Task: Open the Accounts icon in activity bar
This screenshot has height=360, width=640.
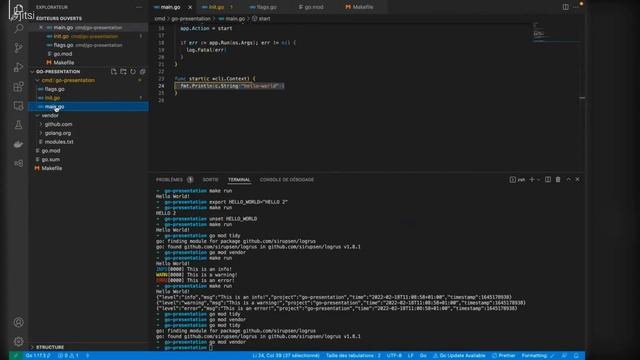Action: [x=18, y=322]
